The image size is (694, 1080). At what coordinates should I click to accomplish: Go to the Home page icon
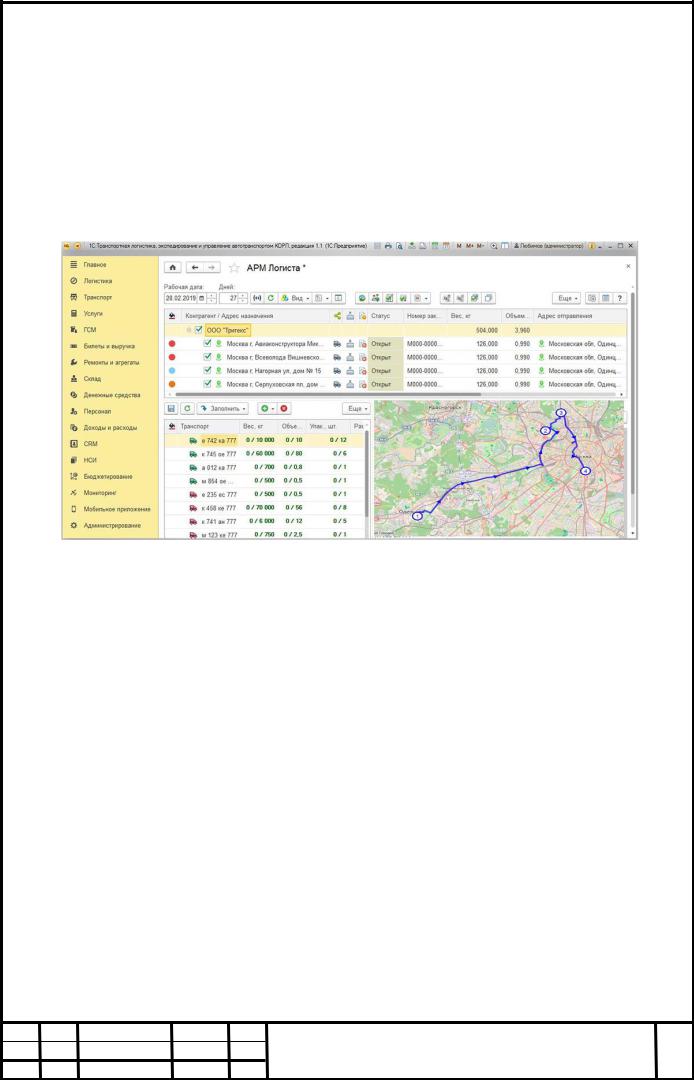[173, 267]
